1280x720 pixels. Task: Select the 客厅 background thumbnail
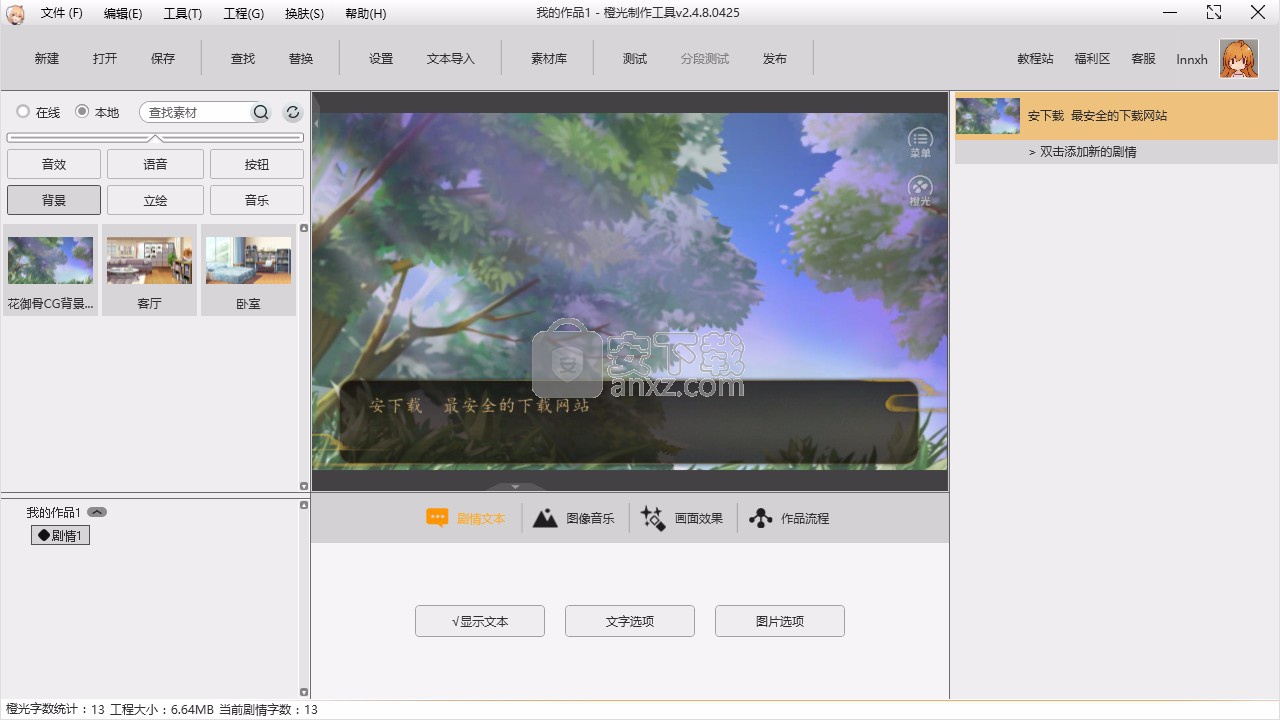tap(150, 271)
